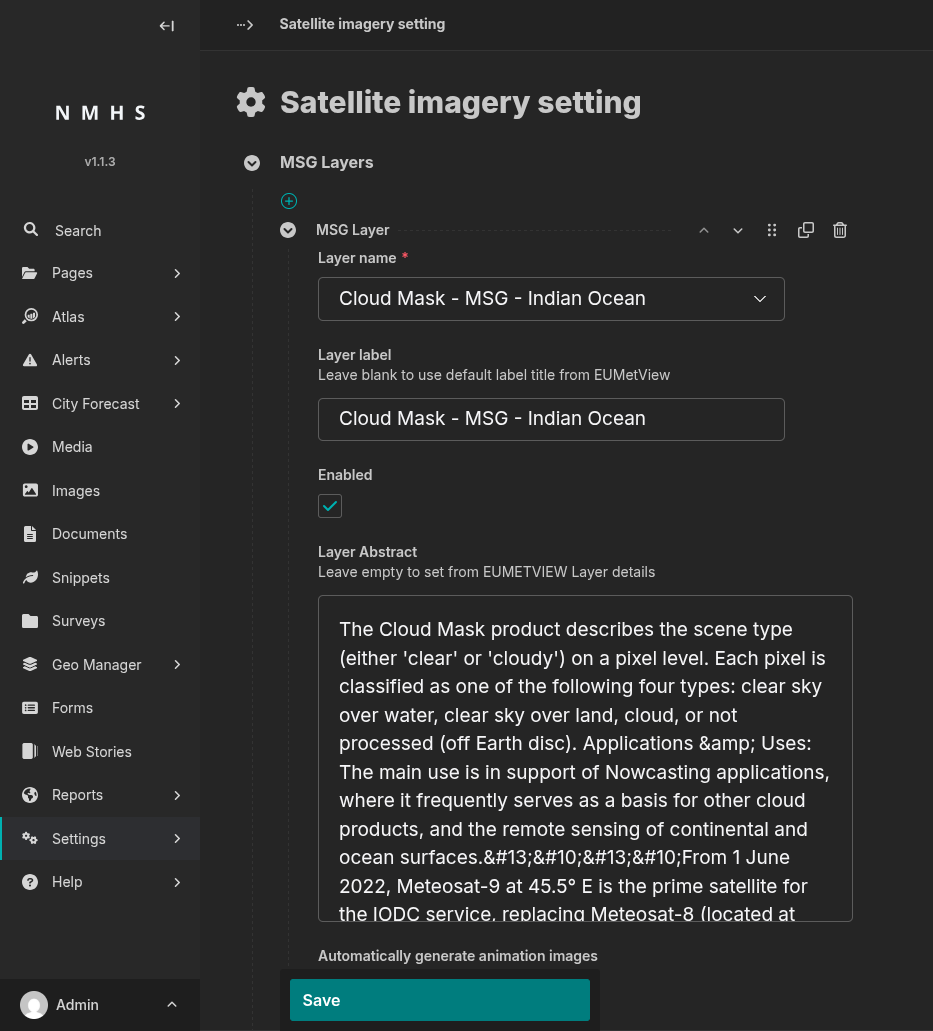Expand the City Forecast submenu chevron
The image size is (933, 1031).
pos(177,403)
